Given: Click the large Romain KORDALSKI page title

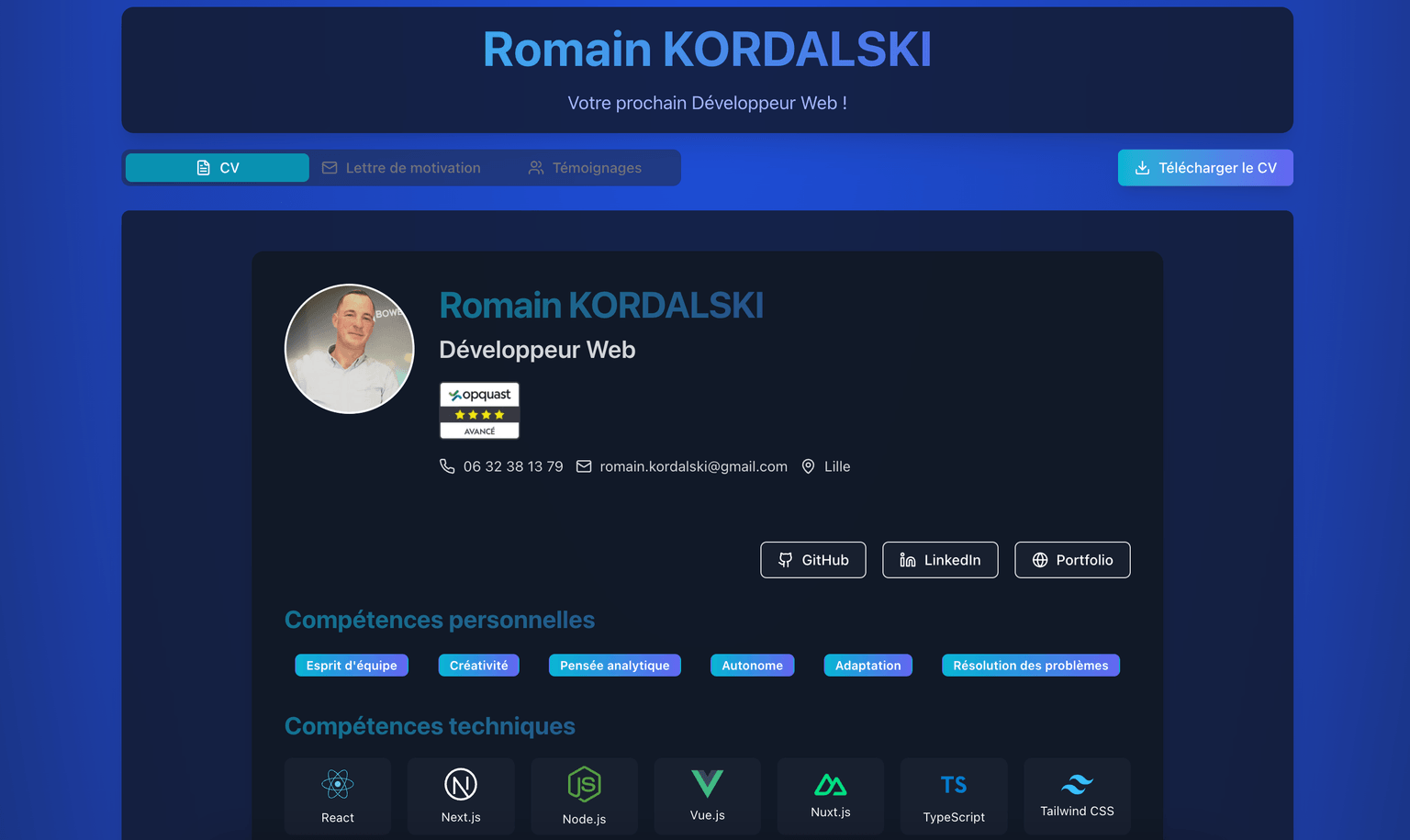Looking at the screenshot, I should 708,50.
